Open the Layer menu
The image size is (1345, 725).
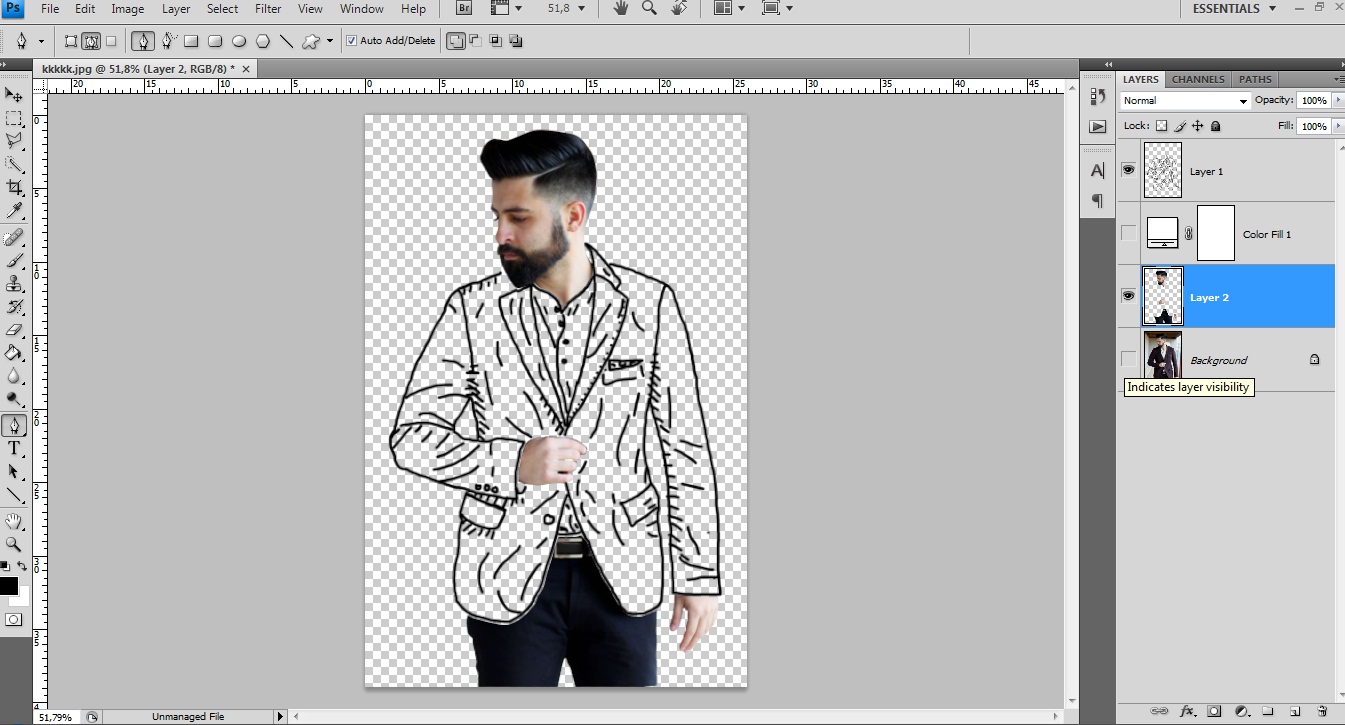(x=176, y=9)
